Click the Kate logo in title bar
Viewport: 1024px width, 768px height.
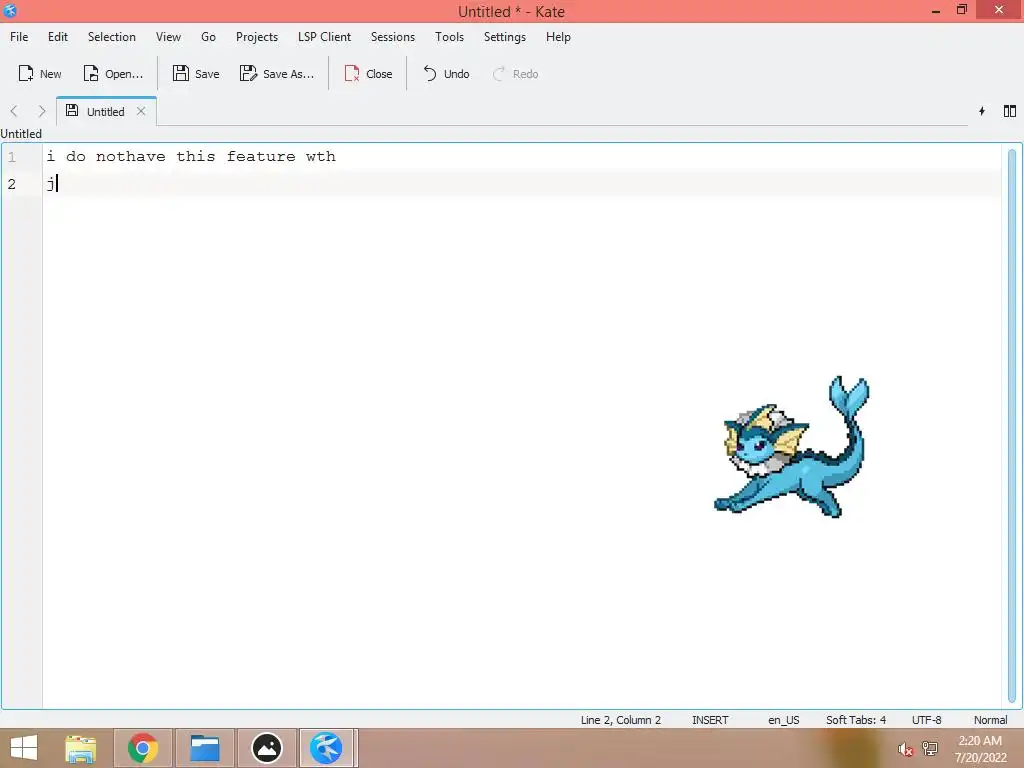coord(10,10)
